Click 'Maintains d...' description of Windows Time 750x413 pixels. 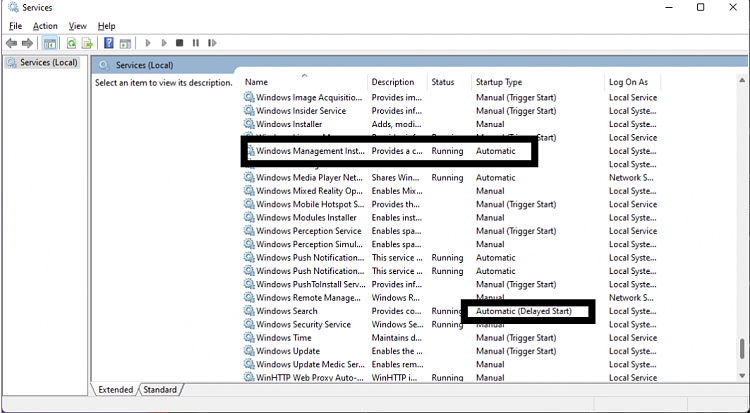pyautogui.click(x=397, y=337)
